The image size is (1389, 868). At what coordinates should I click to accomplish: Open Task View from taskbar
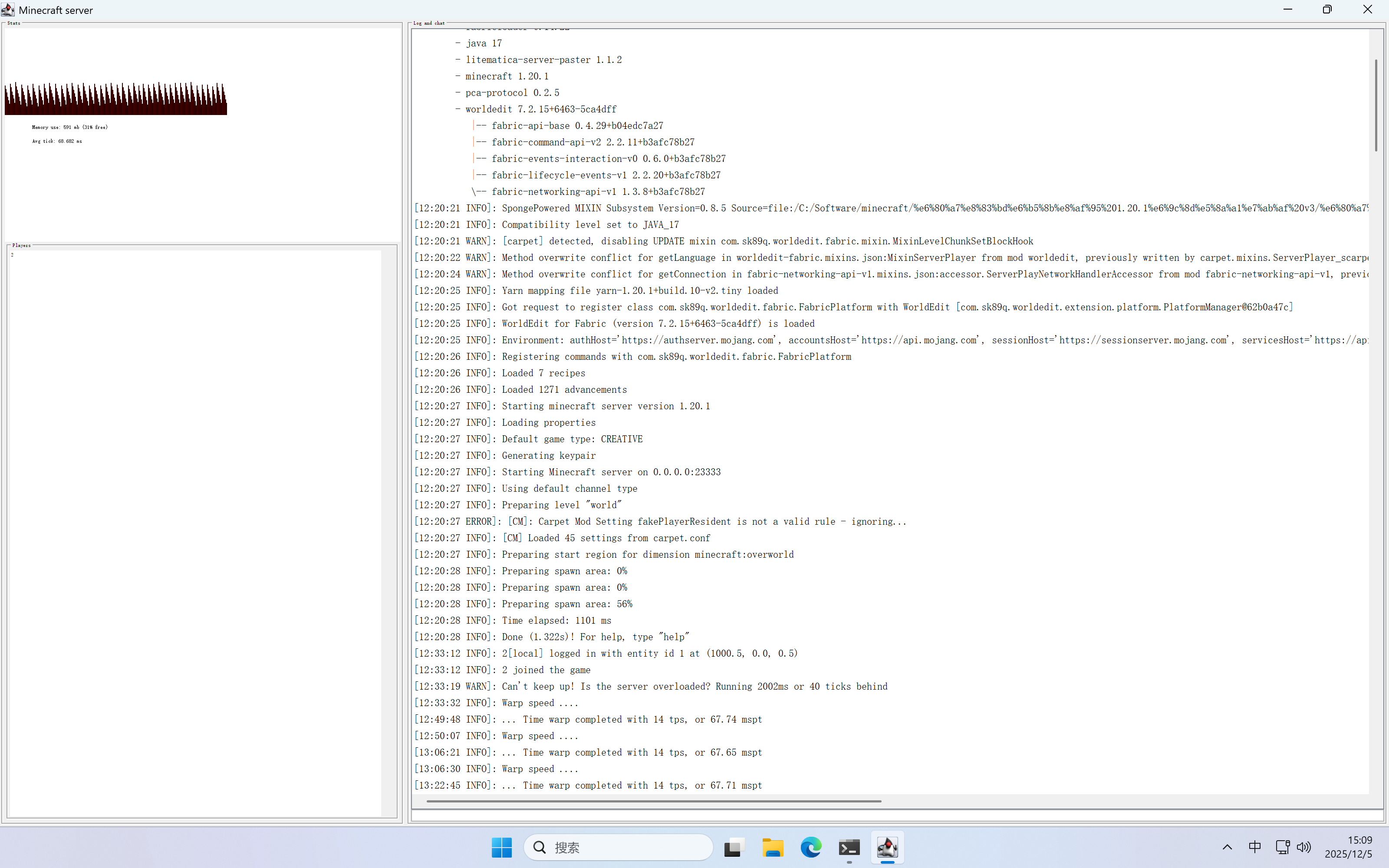coord(734,847)
